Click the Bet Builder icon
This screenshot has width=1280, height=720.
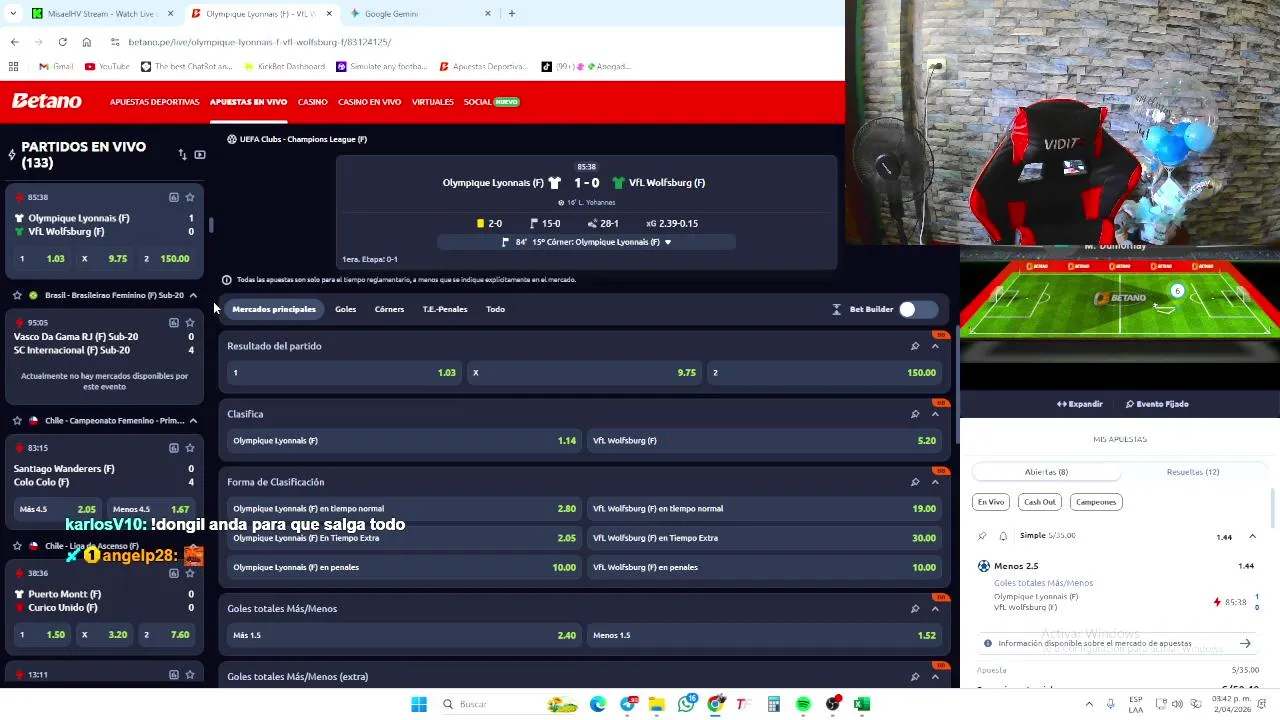point(836,309)
